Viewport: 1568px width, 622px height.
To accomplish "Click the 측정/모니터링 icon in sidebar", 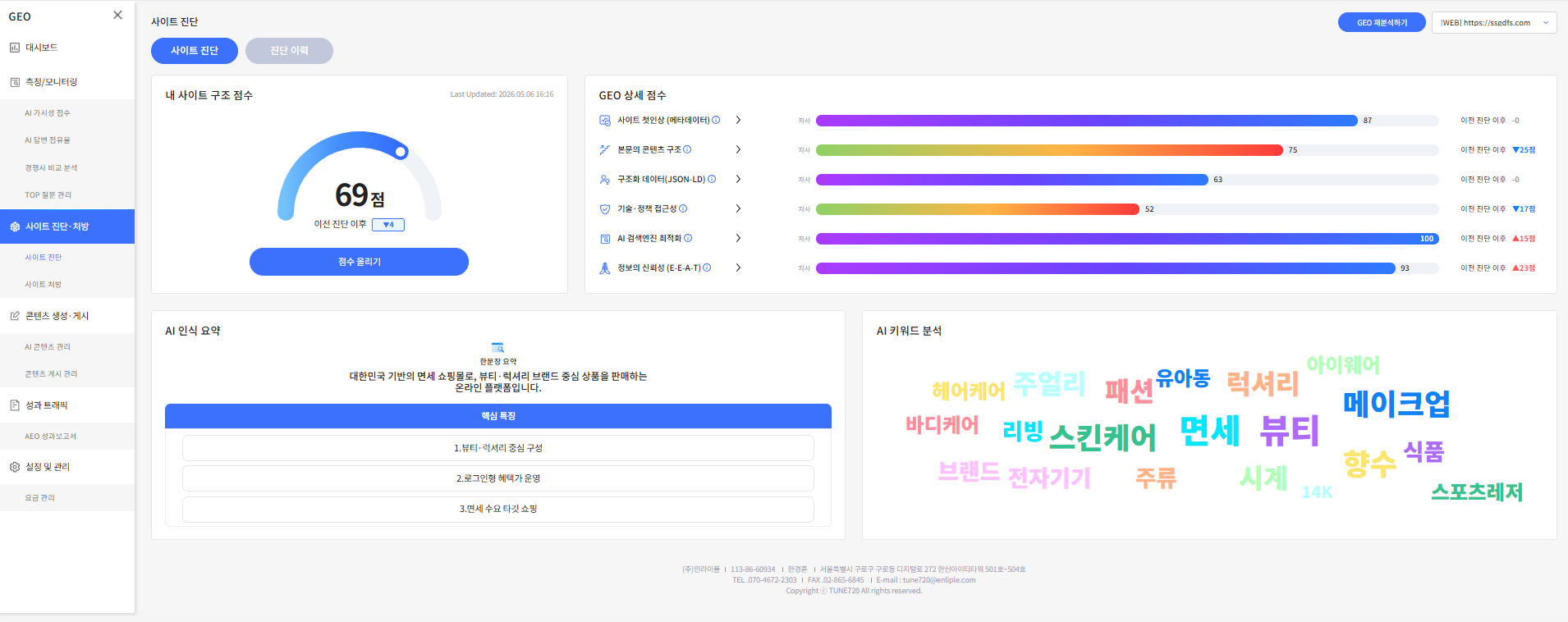I will 15,82.
